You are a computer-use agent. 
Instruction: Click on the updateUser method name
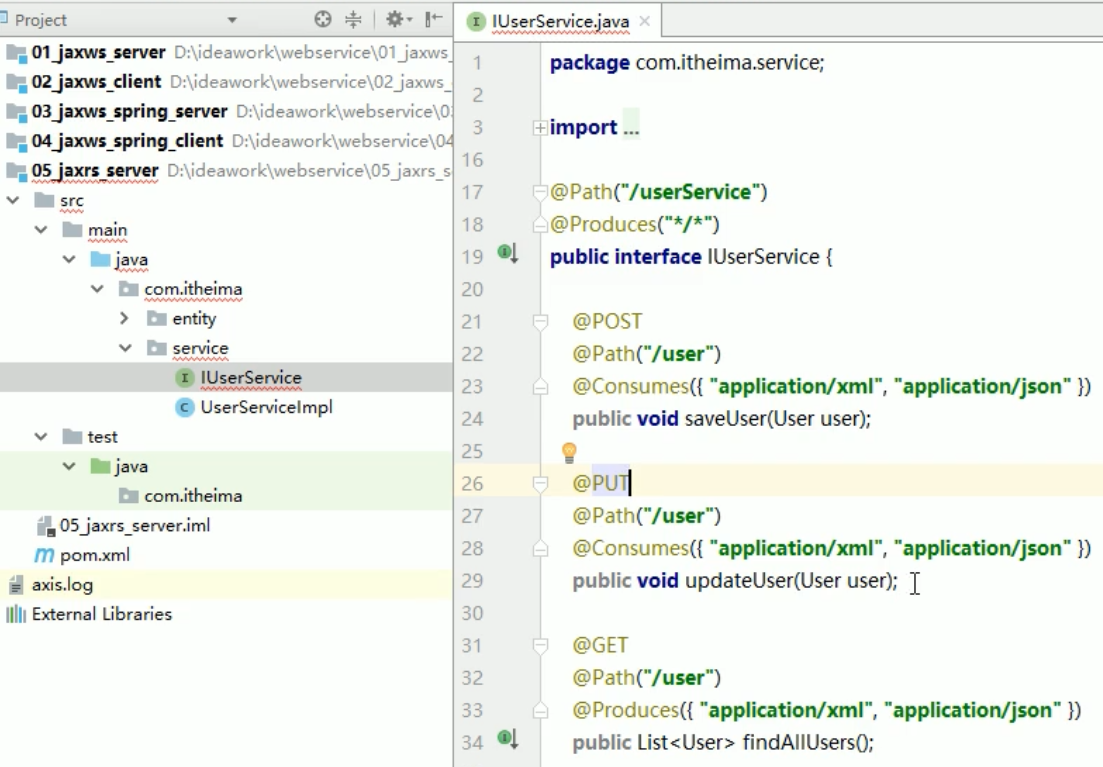coord(739,581)
